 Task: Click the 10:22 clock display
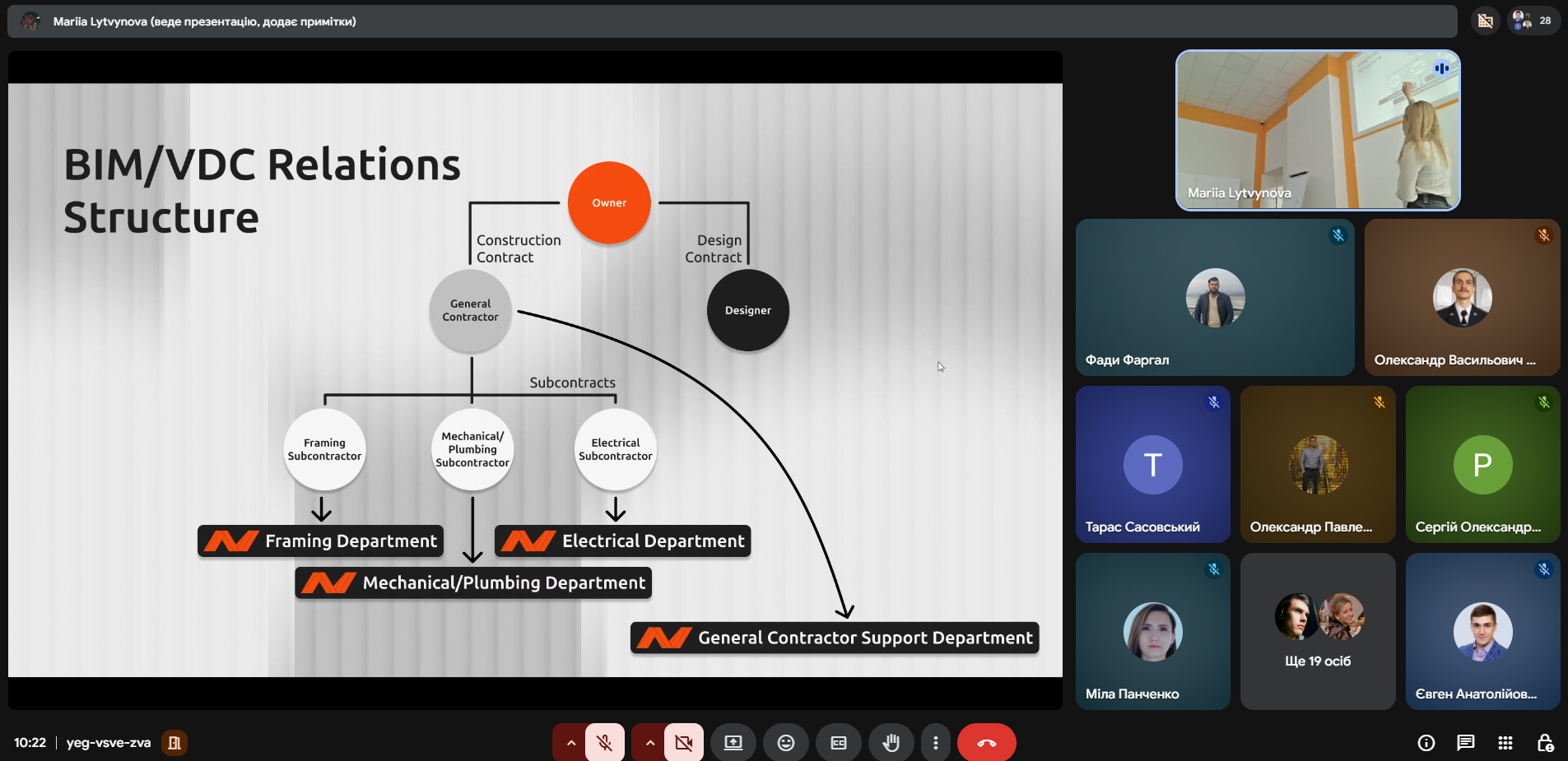(x=30, y=743)
